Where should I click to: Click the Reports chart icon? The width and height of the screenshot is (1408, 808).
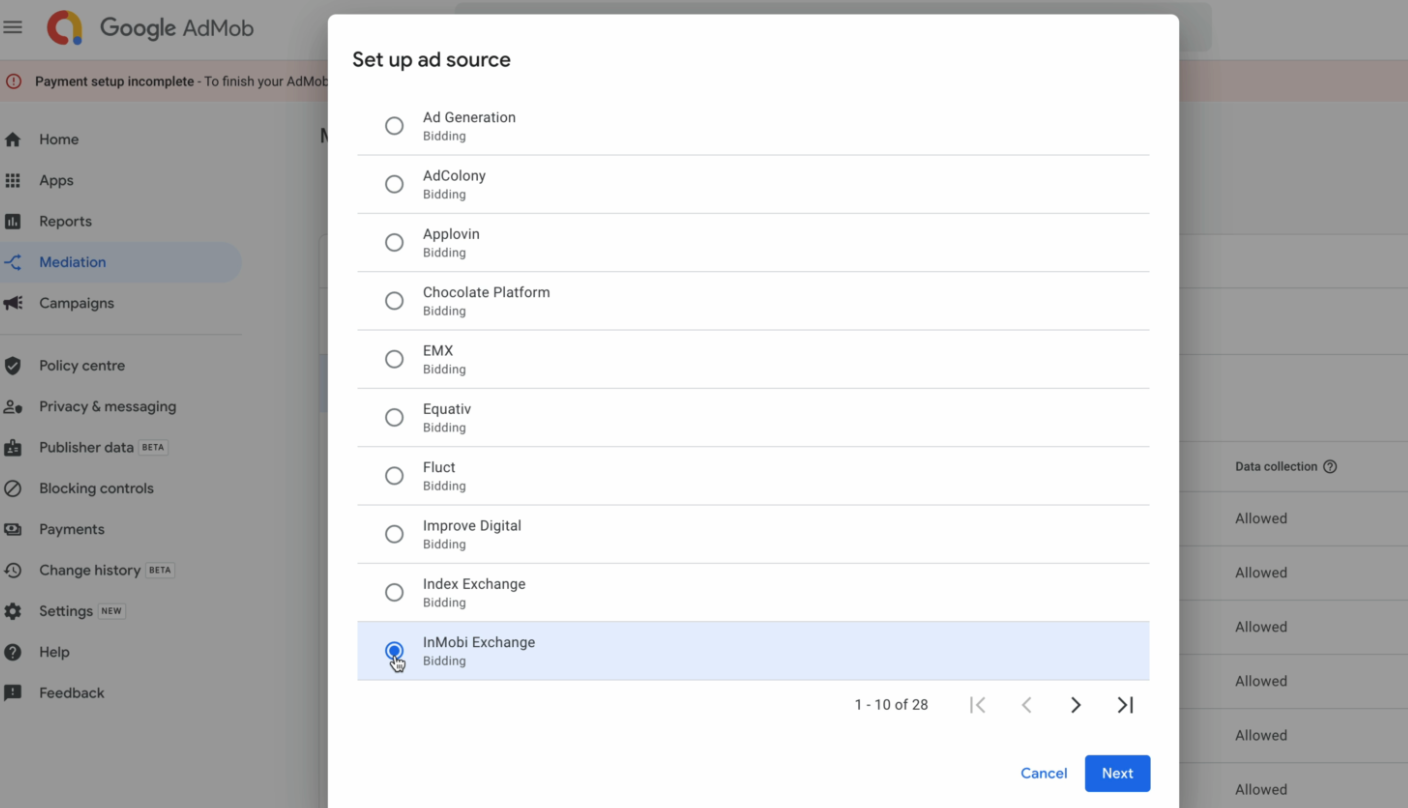pyautogui.click(x=13, y=222)
